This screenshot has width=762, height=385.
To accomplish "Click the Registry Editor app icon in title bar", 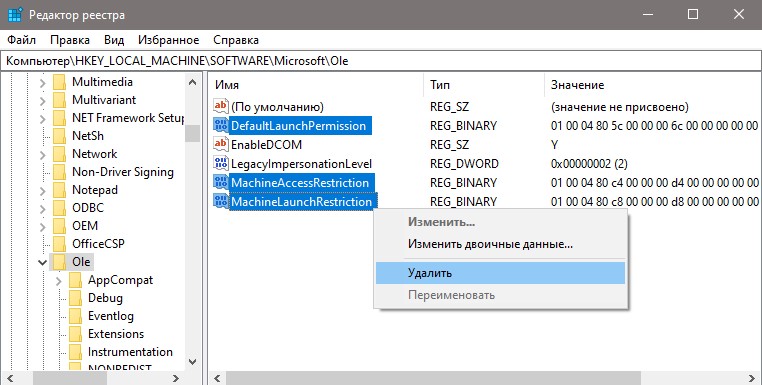I will pyautogui.click(x=15, y=15).
